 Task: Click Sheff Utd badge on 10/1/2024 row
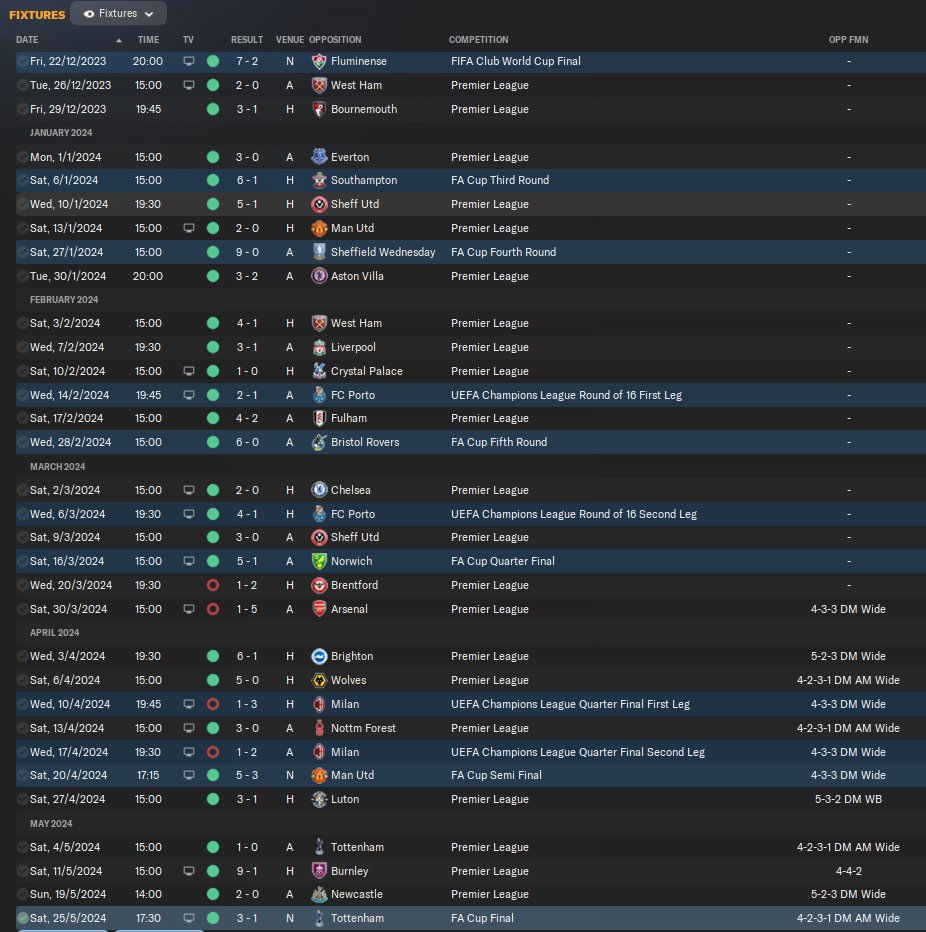[x=319, y=204]
